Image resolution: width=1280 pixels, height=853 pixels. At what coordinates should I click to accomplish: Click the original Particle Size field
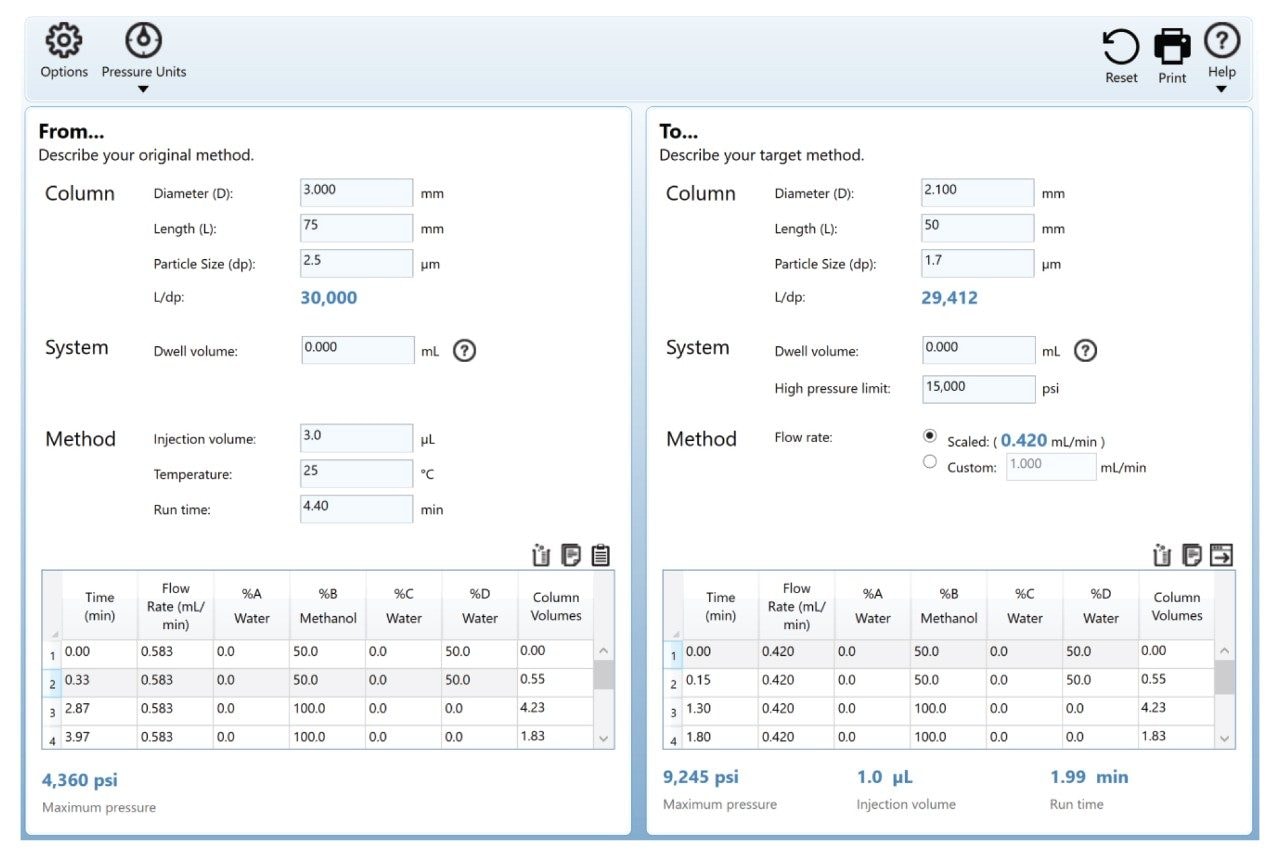(357, 263)
